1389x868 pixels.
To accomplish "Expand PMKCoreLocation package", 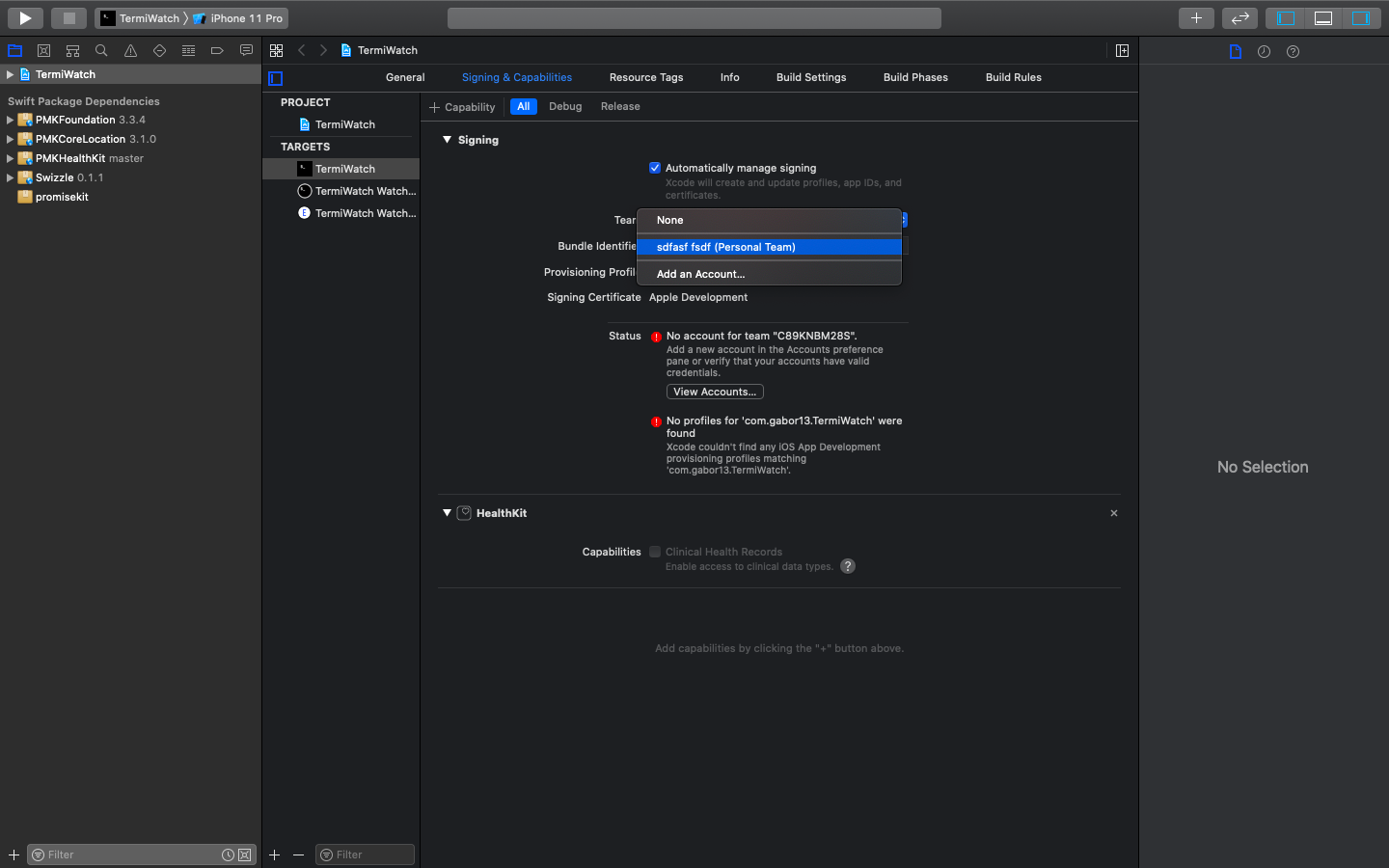I will 10,139.
